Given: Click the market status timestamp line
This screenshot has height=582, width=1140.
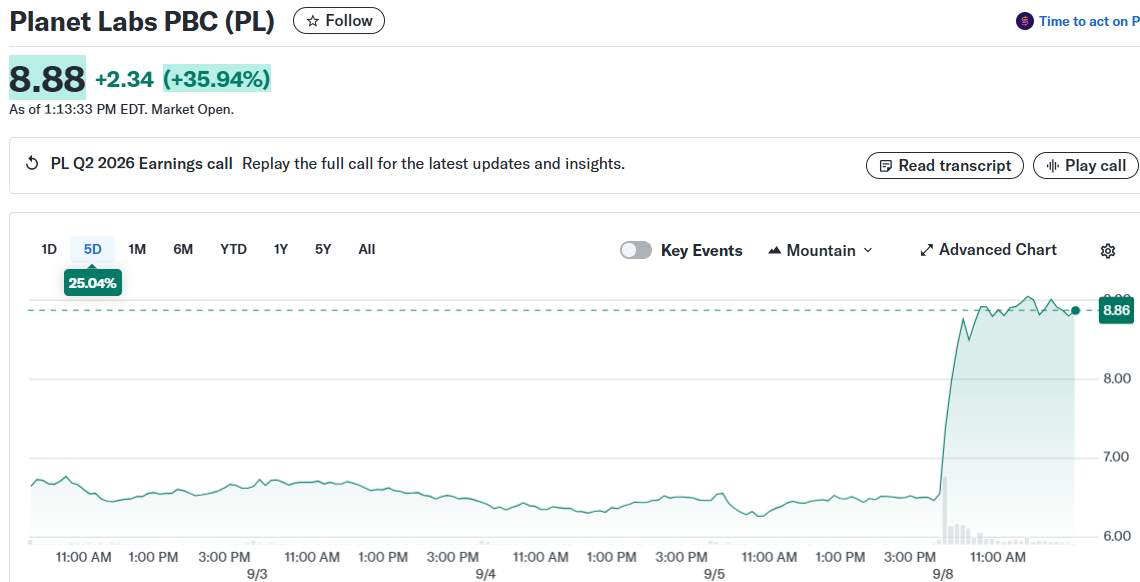Looking at the screenshot, I should 121,110.
